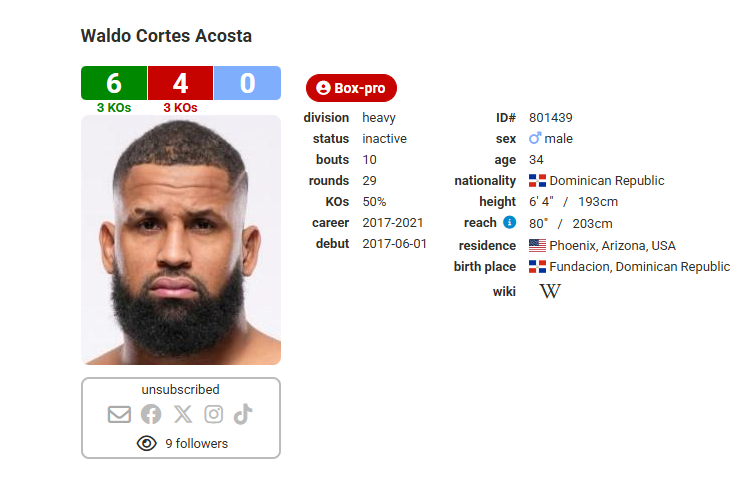Click the email envelope icon
Viewport: 744px width, 483px height.
(x=120, y=414)
